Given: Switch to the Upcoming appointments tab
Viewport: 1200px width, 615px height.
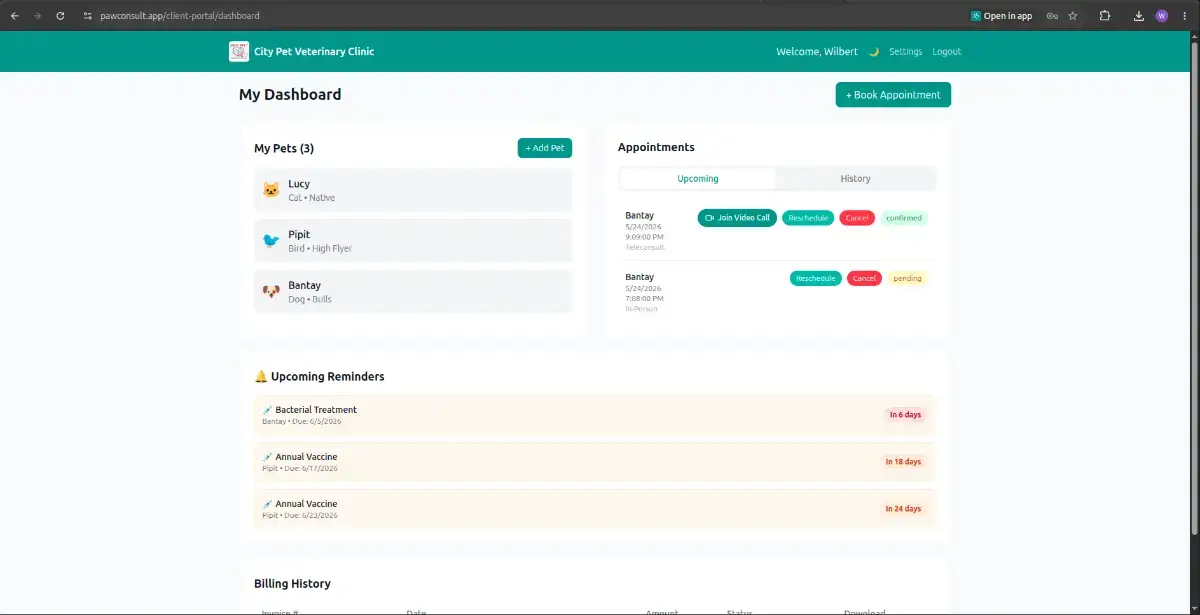Looking at the screenshot, I should click(x=698, y=179).
